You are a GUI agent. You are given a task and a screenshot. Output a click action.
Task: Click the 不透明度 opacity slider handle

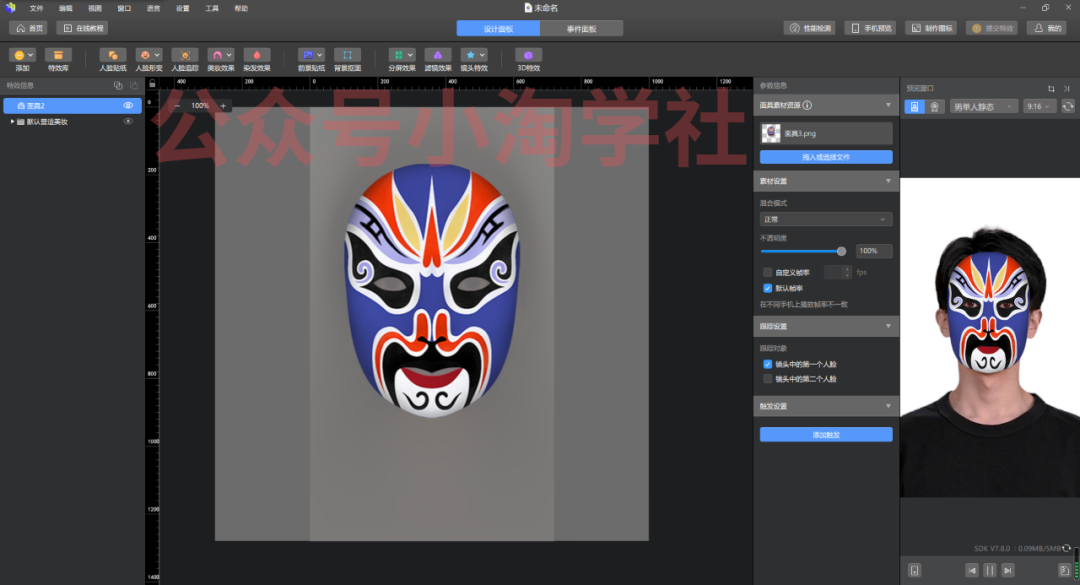pyautogui.click(x=841, y=251)
